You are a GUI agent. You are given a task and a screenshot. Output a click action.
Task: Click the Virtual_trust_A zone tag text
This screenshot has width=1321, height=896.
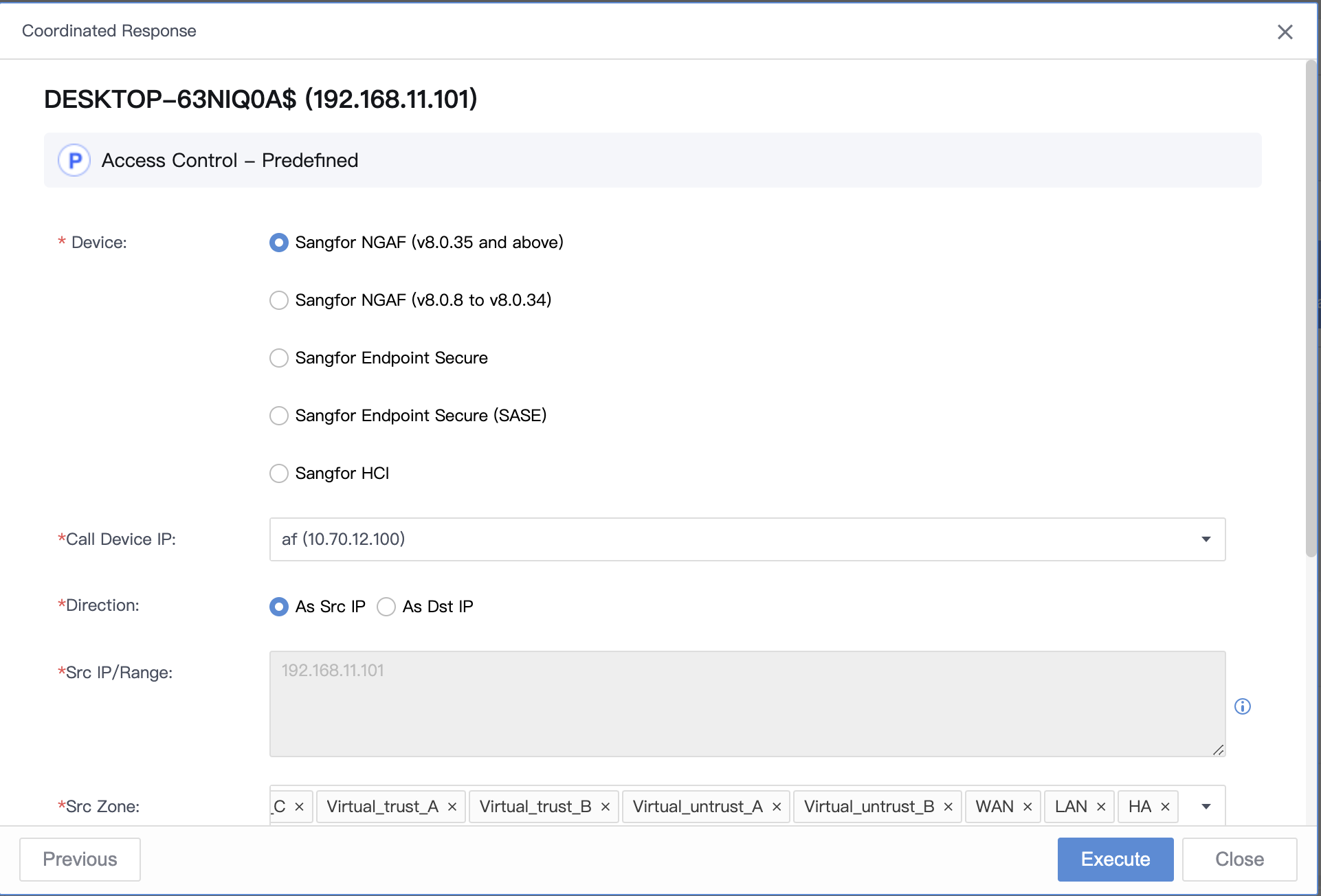pos(382,807)
